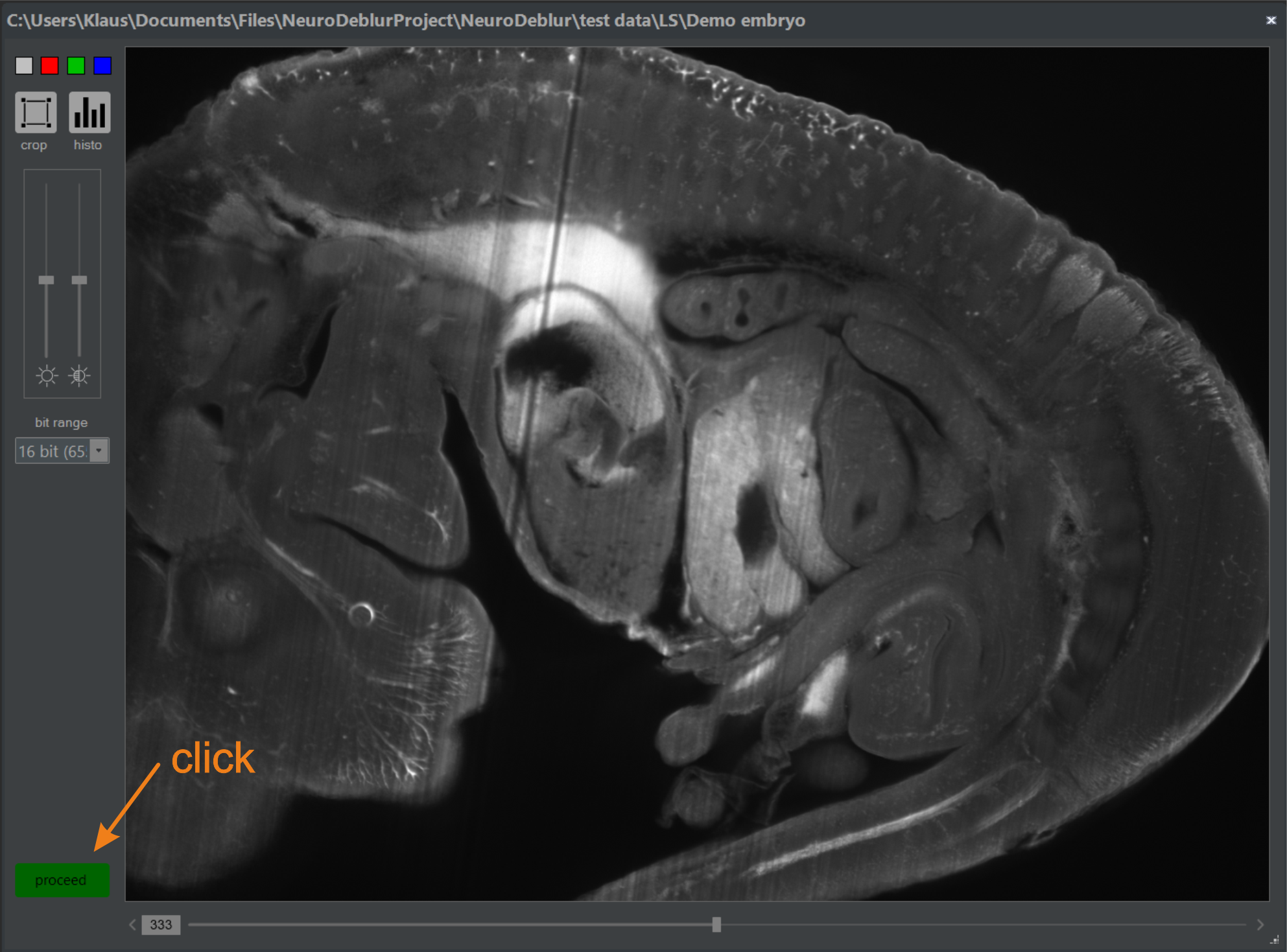The height and width of the screenshot is (952, 1287).
Task: Click the contrast half-sun icon
Action: tap(79, 376)
